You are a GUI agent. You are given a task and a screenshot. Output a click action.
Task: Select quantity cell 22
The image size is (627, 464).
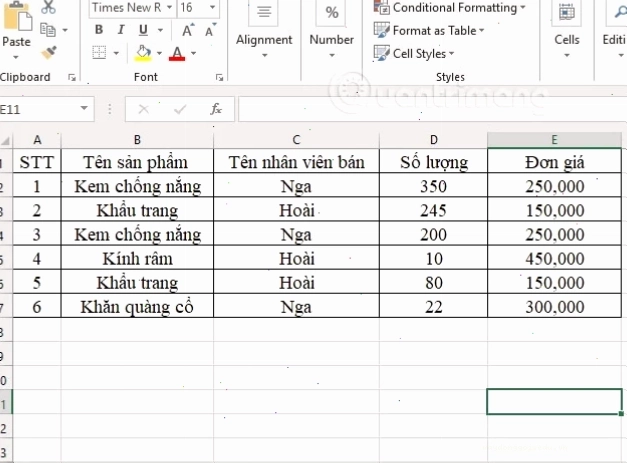click(433, 306)
